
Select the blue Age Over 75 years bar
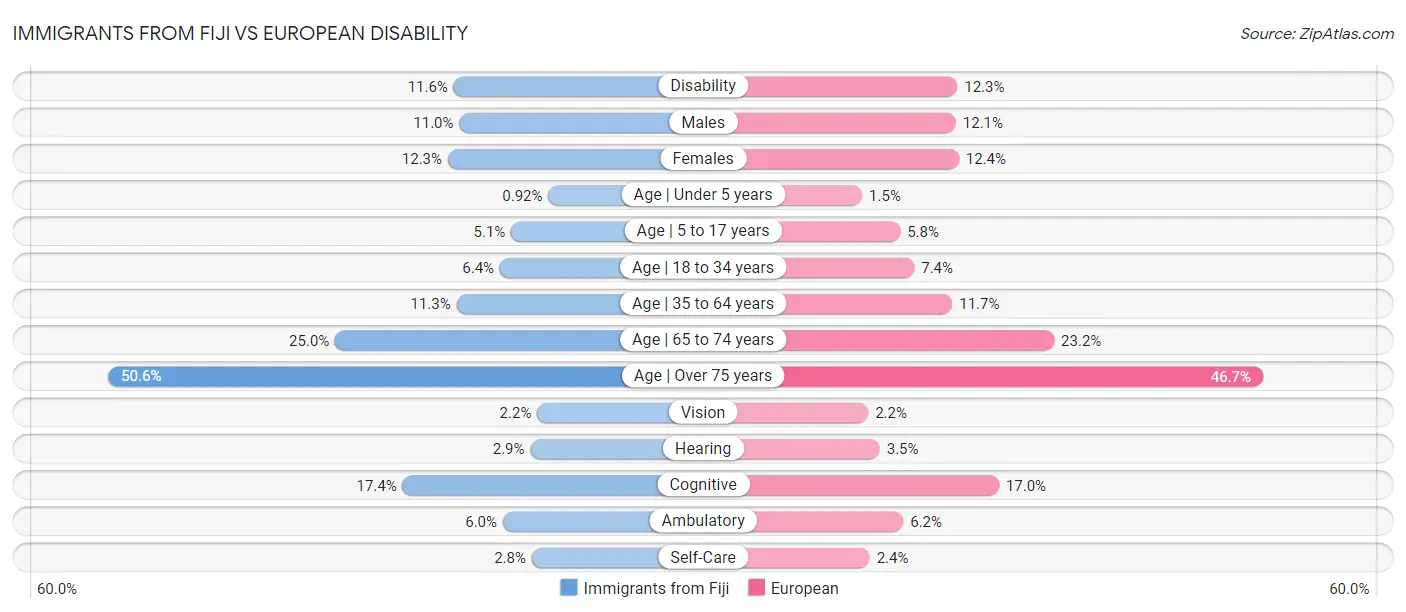pos(370,376)
